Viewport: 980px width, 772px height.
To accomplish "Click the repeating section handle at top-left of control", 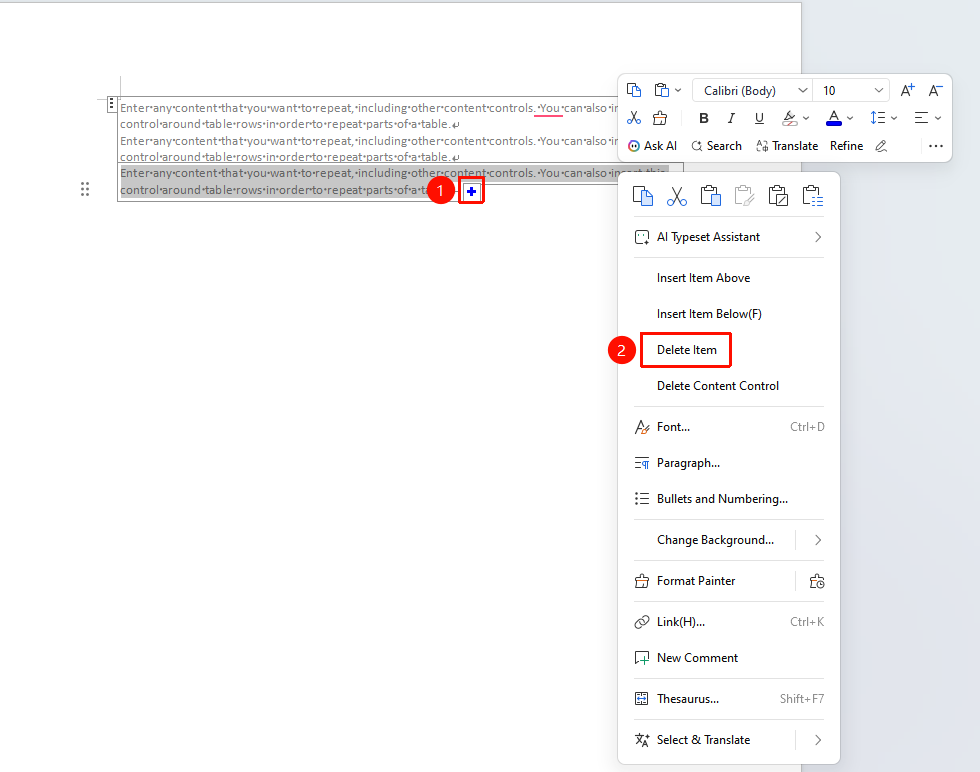I will click(x=111, y=104).
